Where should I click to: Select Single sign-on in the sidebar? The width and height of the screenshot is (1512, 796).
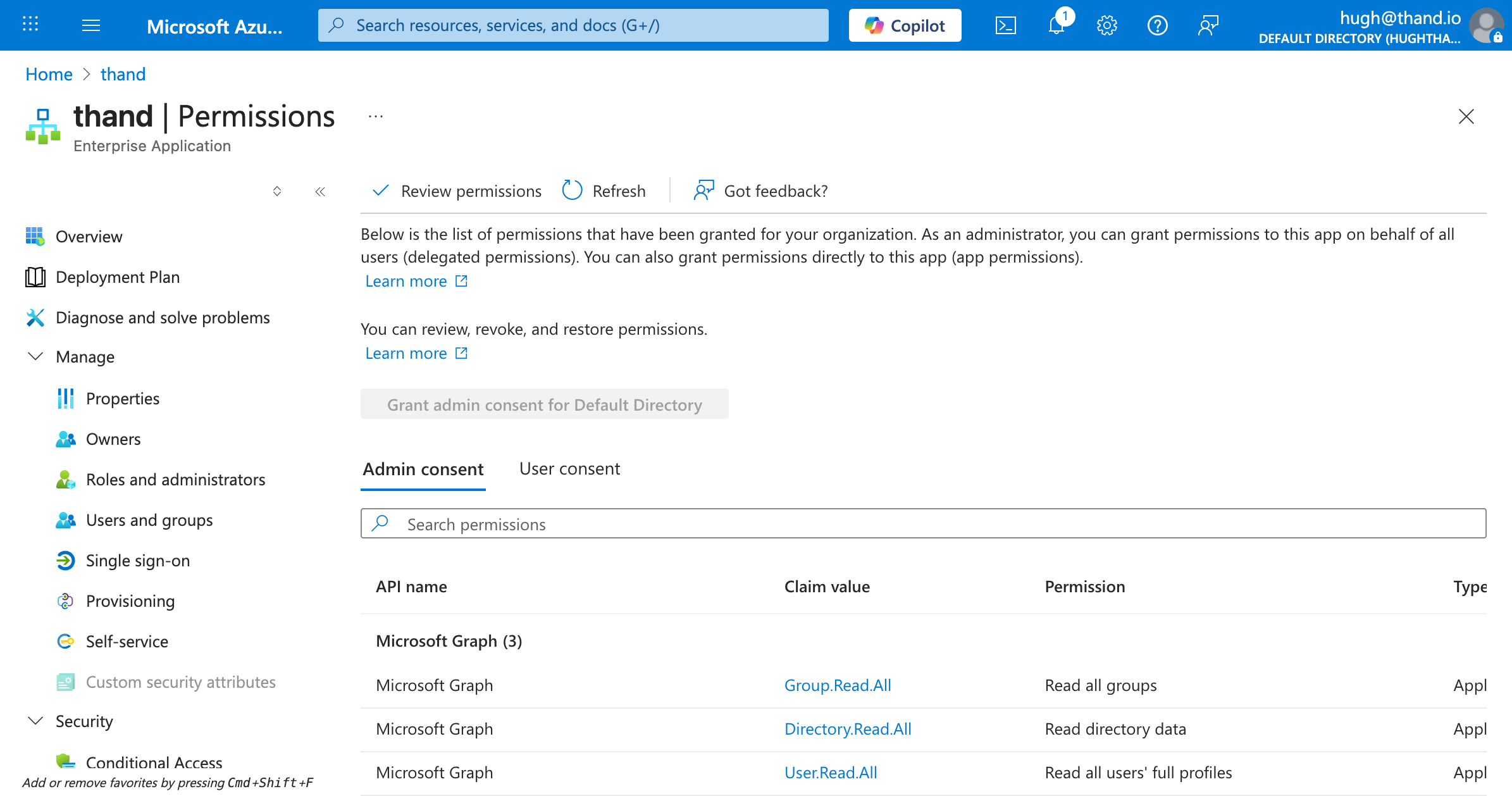tap(138, 560)
